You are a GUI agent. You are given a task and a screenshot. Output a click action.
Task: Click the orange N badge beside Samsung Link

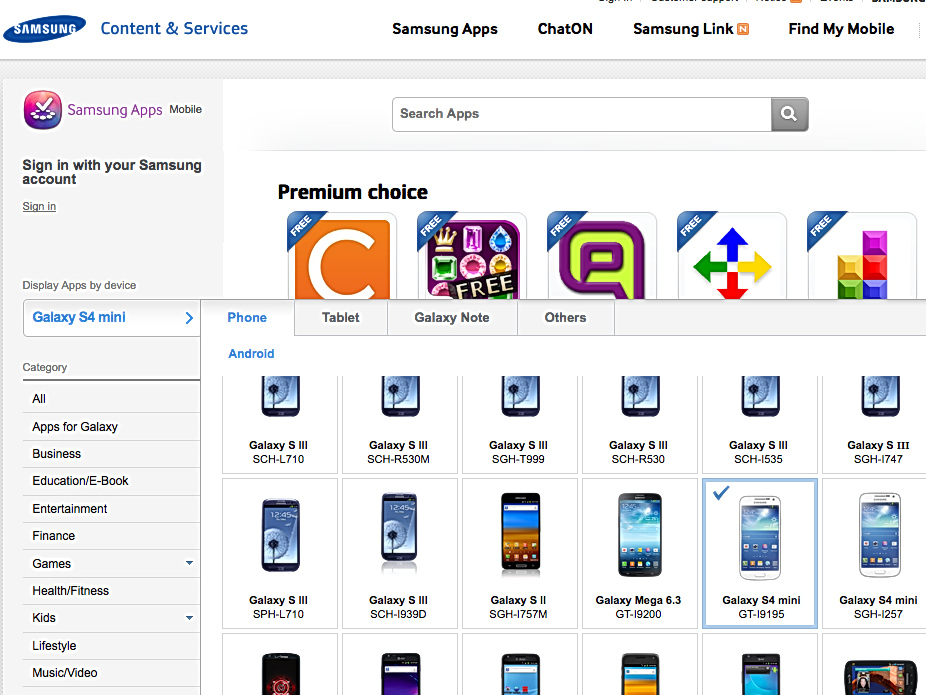click(743, 29)
